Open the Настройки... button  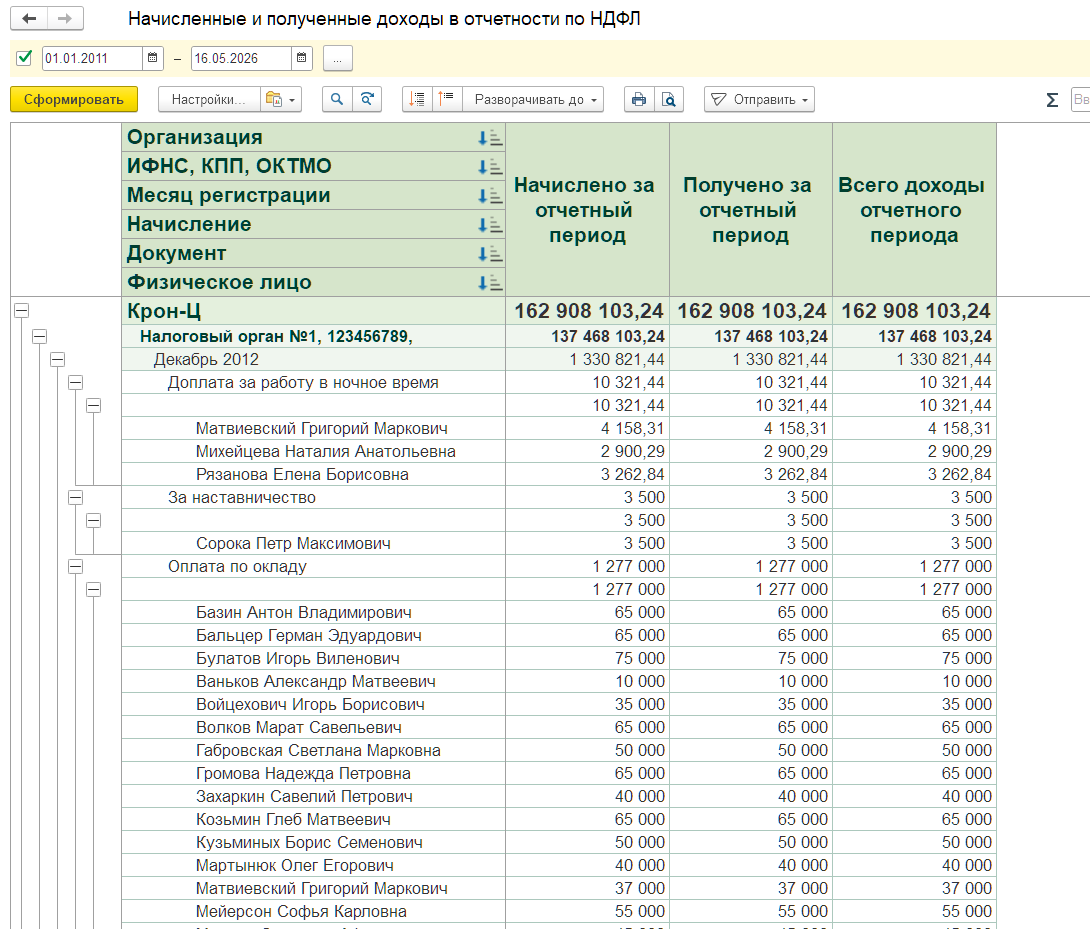click(209, 99)
